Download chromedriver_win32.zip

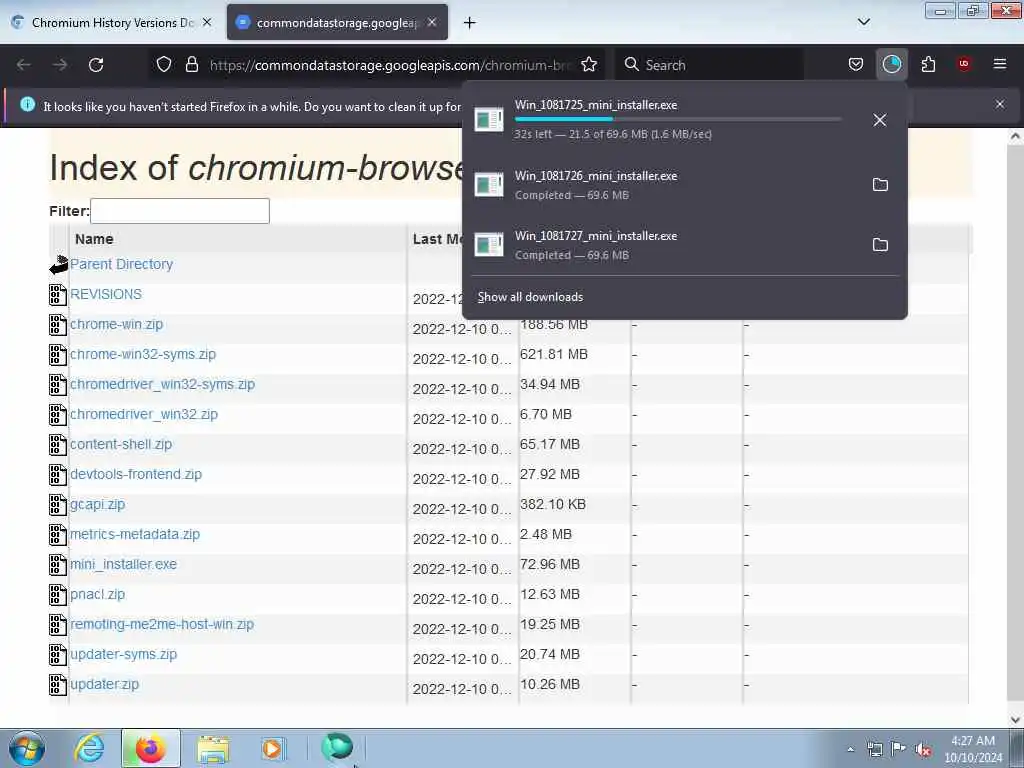click(144, 414)
